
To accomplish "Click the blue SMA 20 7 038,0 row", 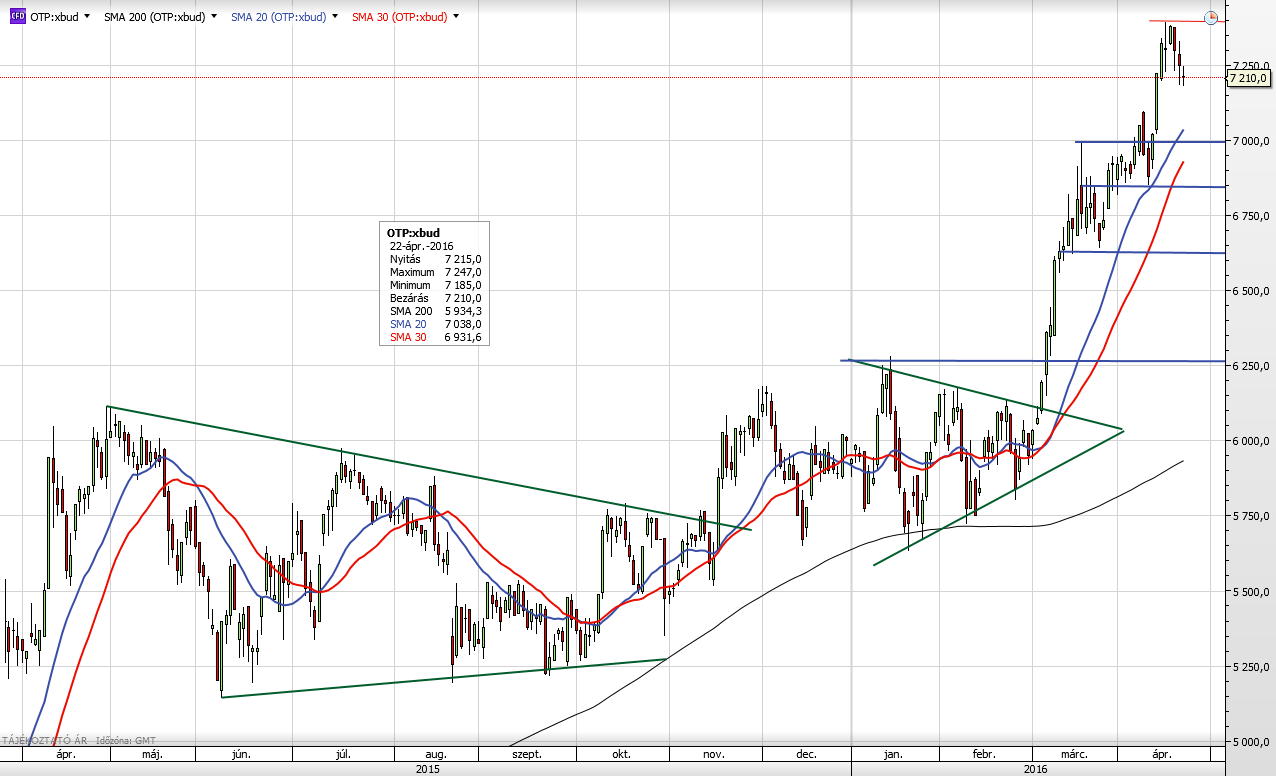I will pyautogui.click(x=435, y=324).
